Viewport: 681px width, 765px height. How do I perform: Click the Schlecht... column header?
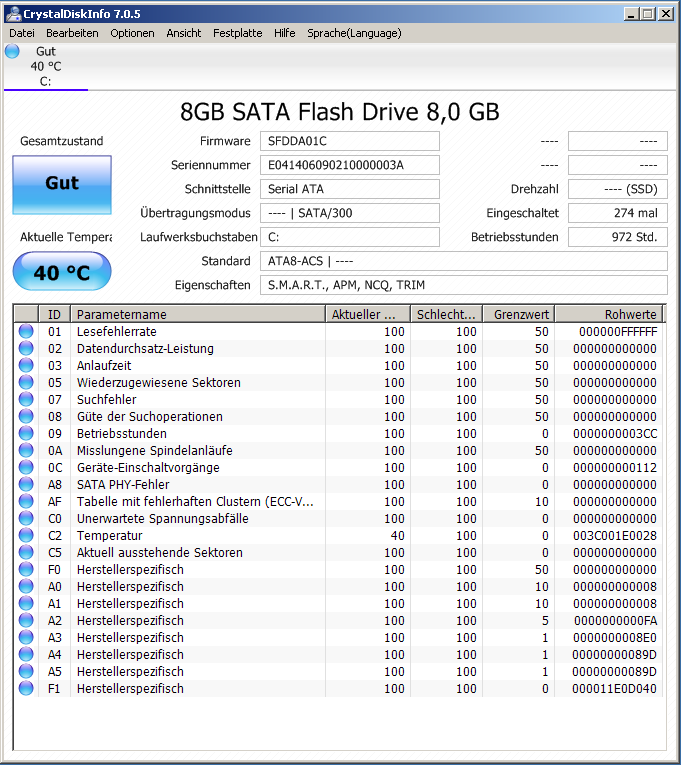[x=446, y=314]
